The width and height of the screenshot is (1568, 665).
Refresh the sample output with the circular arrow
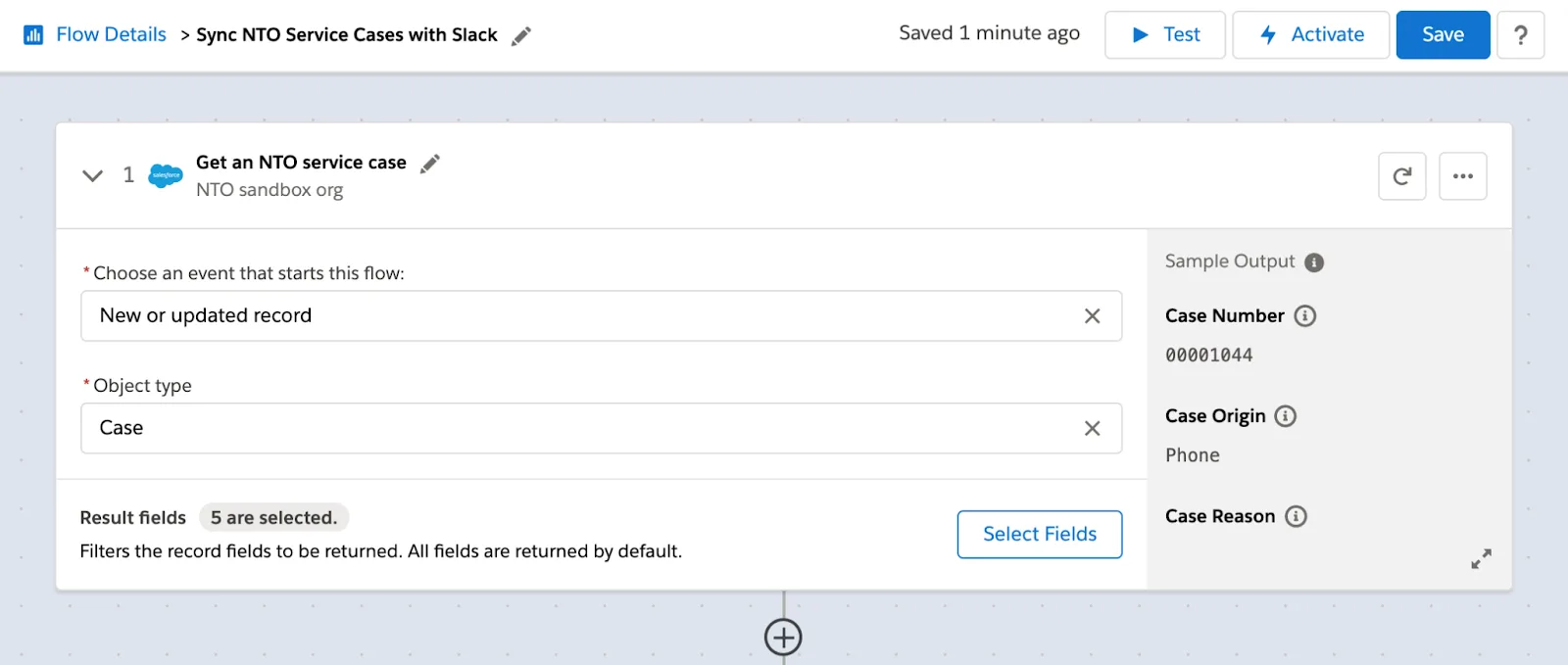click(x=1400, y=175)
